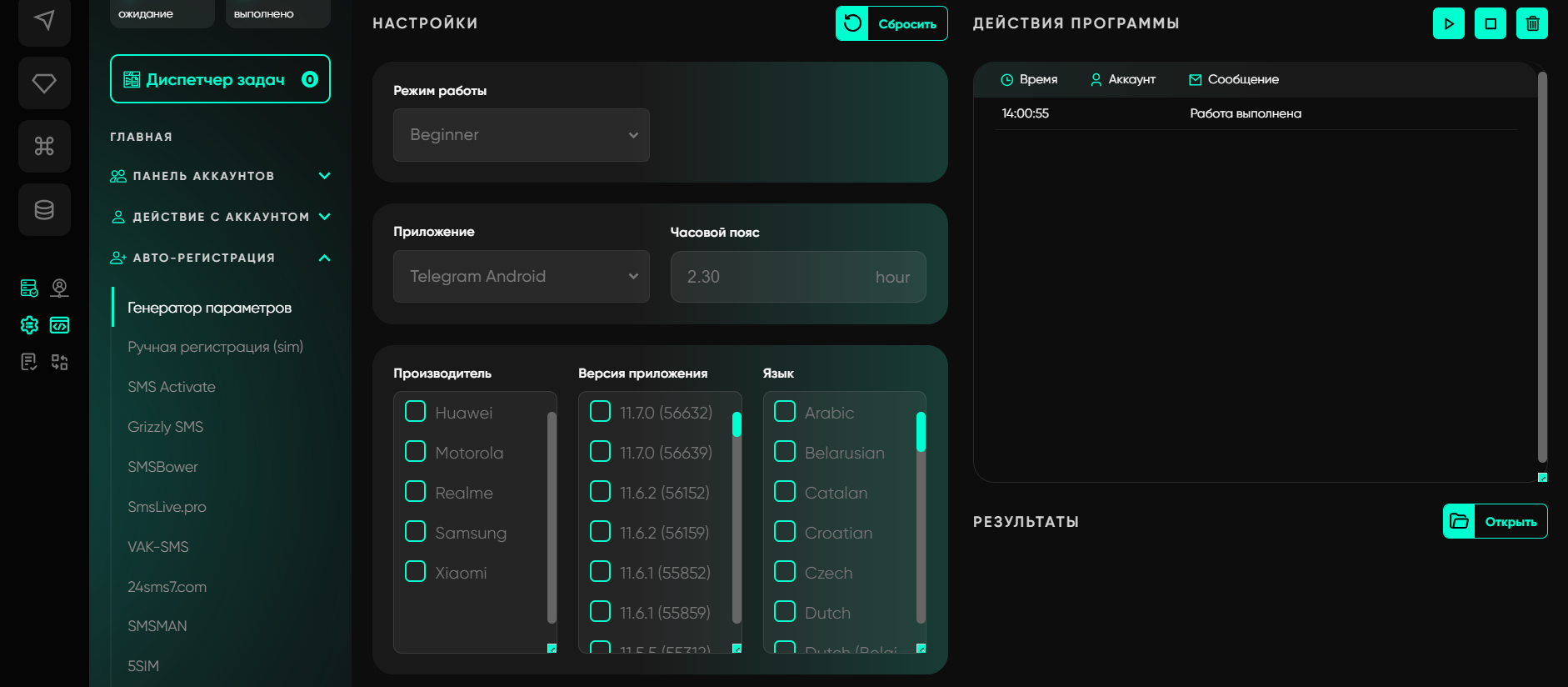Click the users icon of Панель аккаунтов
This screenshot has height=687, width=1568.
coord(118,176)
